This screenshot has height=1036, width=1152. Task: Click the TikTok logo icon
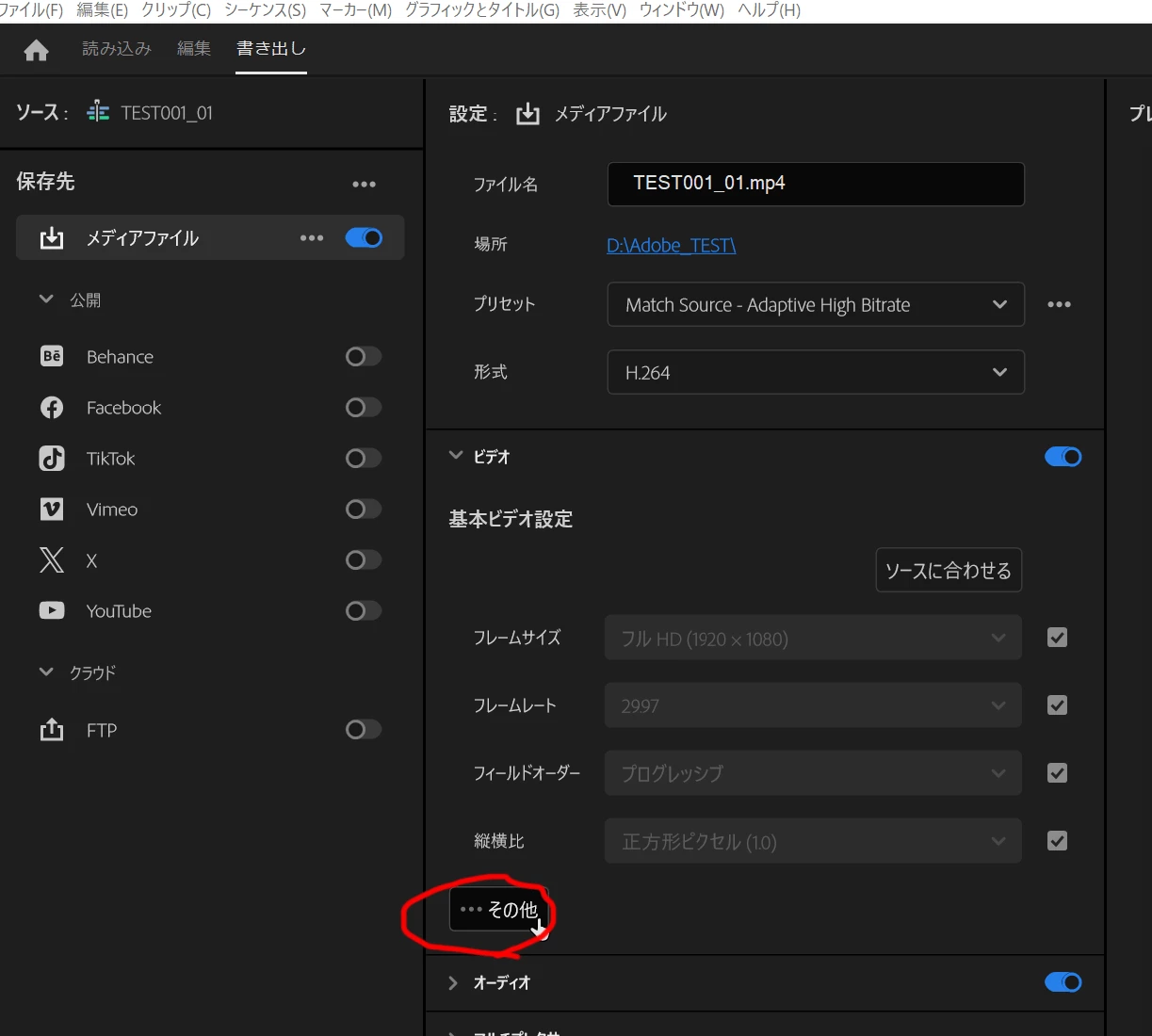pos(52,458)
